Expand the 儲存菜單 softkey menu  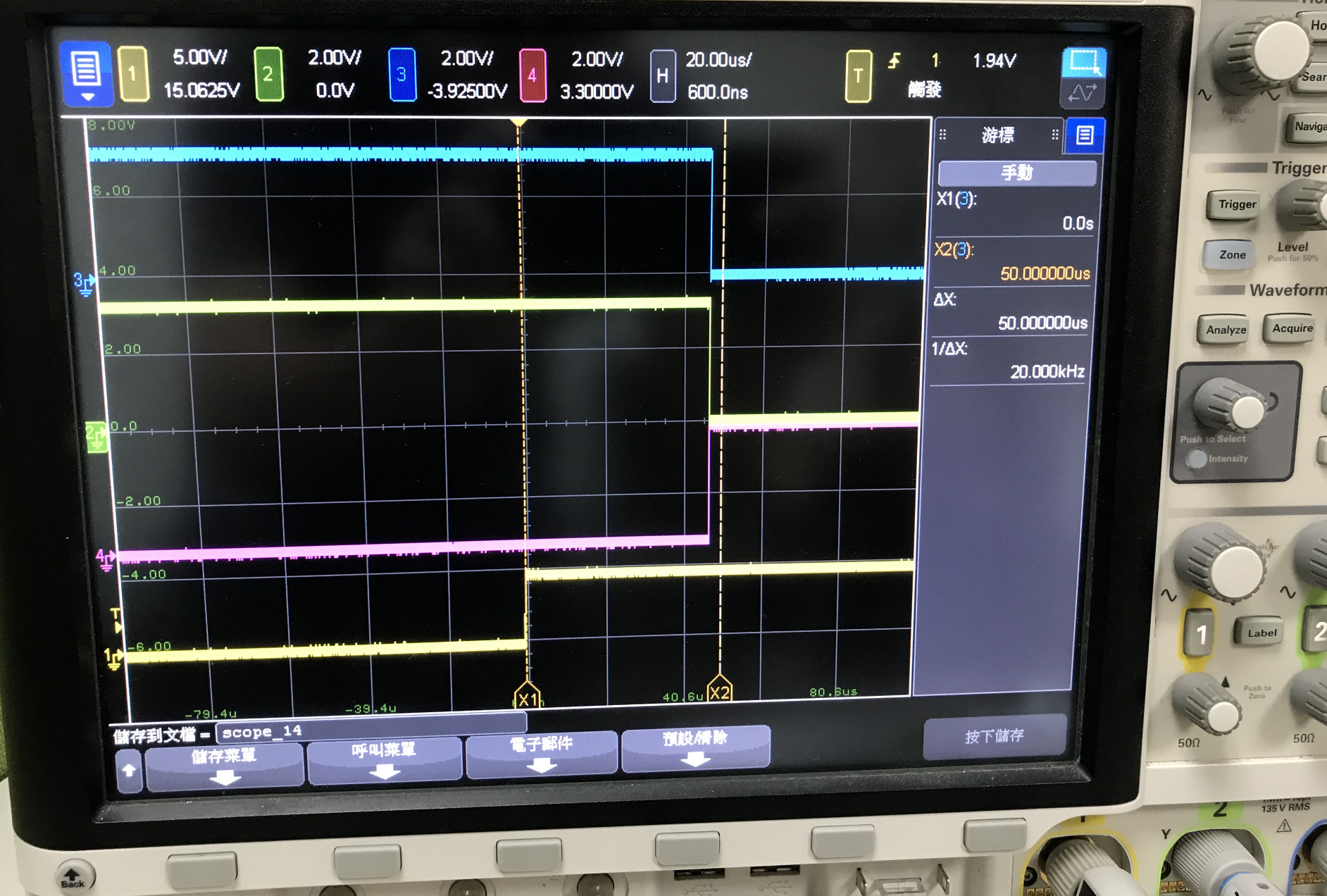coord(225,766)
